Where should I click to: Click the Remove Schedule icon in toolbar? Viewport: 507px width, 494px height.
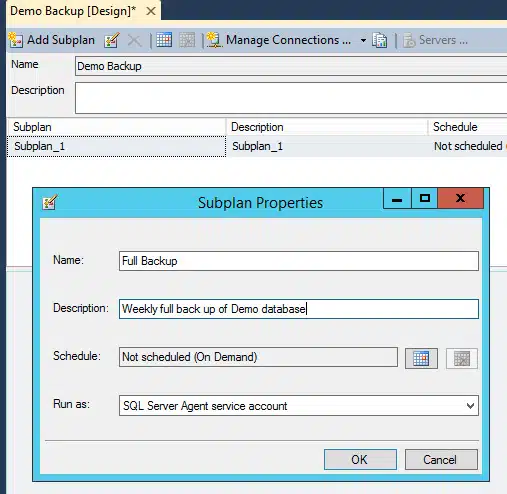pos(187,40)
